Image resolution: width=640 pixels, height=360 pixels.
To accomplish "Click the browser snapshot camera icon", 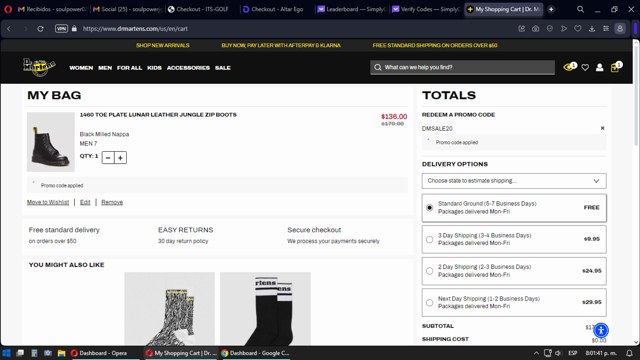I will pos(536,29).
